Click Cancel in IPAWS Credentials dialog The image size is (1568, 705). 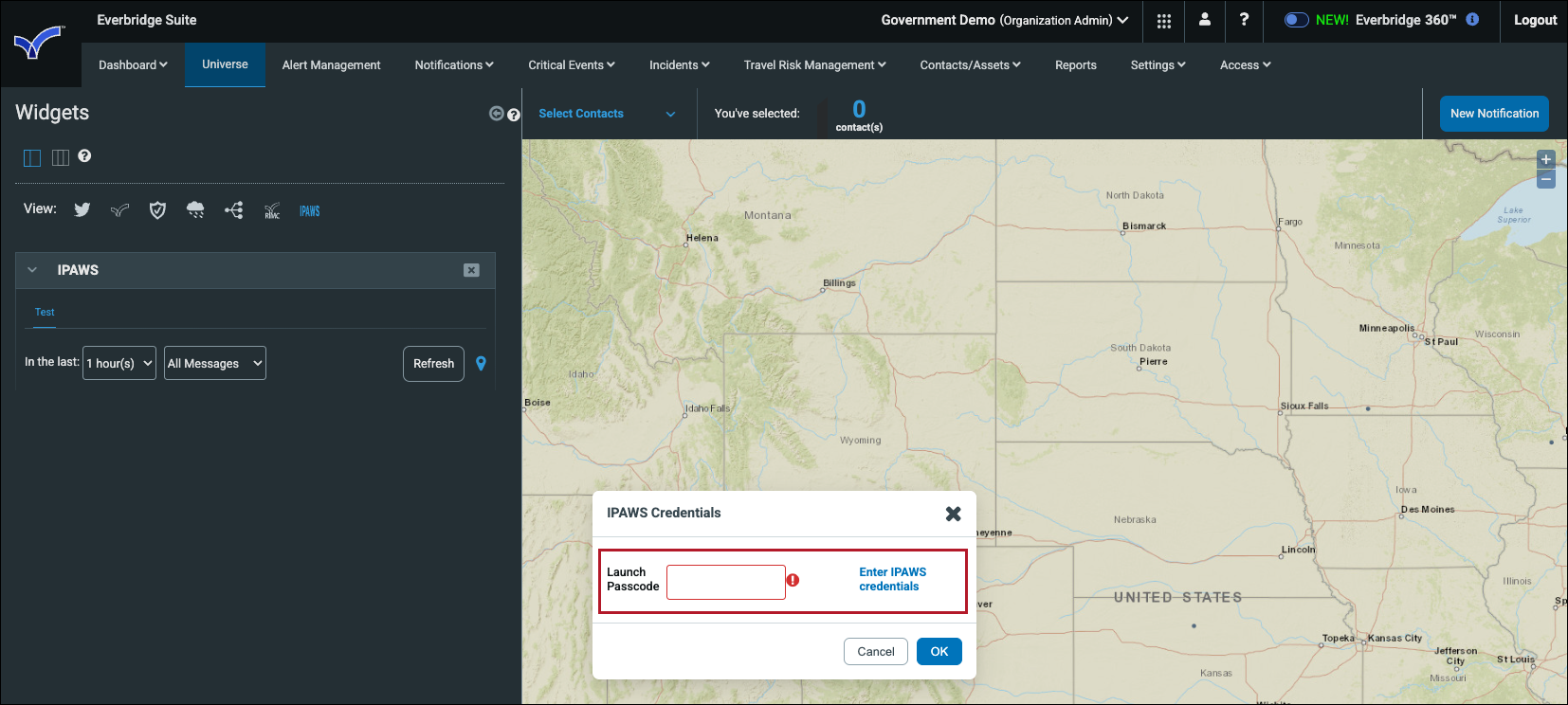[876, 652]
